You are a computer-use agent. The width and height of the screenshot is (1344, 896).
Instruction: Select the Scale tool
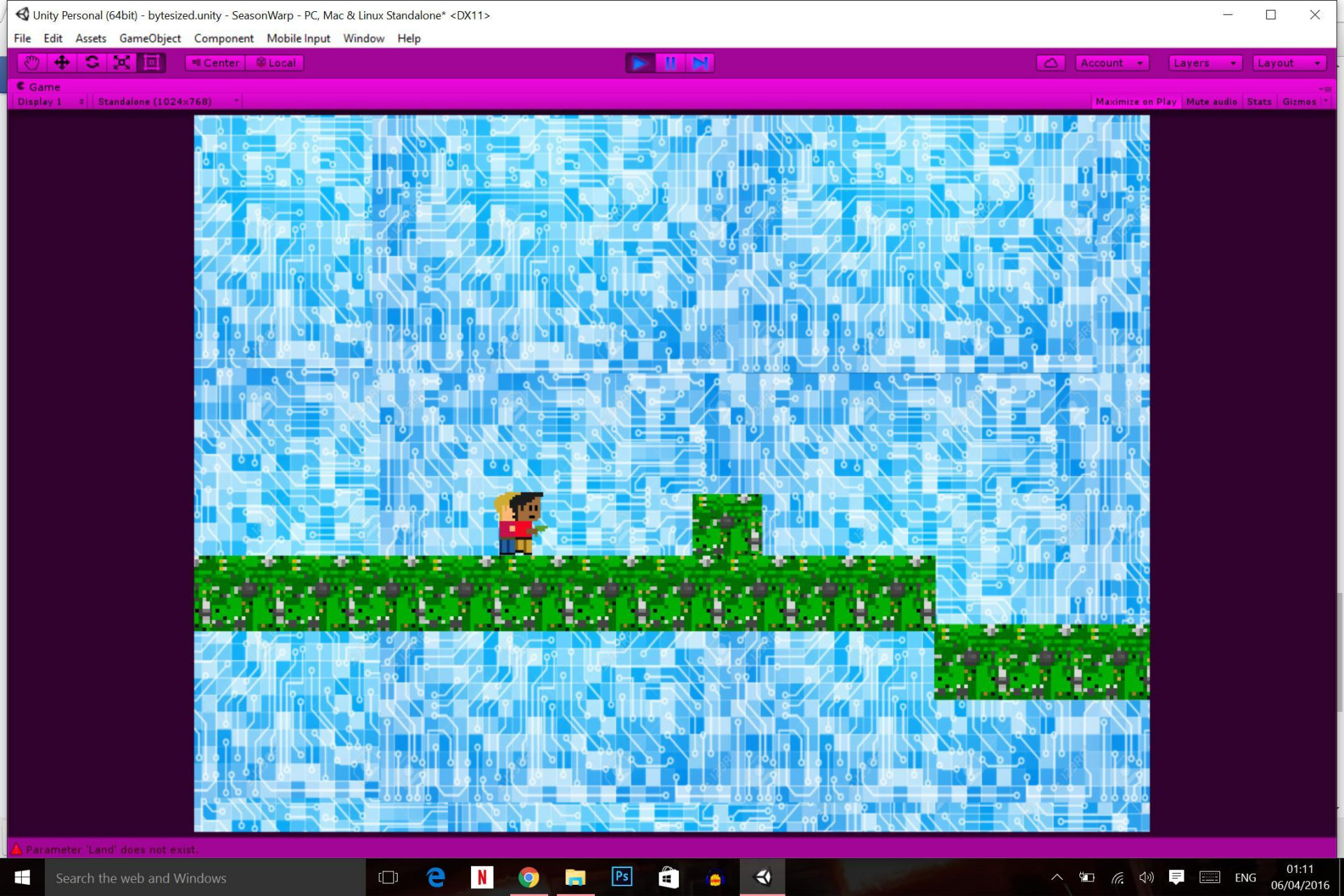[x=122, y=63]
